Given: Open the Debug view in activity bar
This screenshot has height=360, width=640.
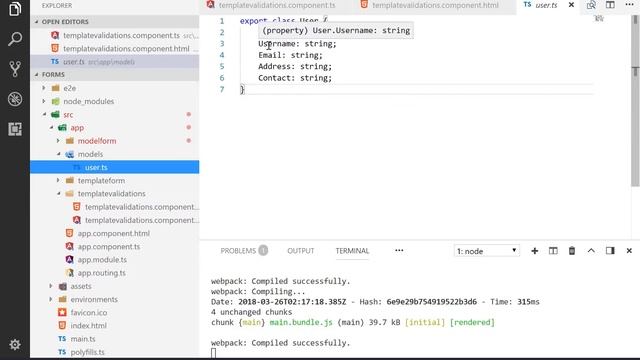Looking at the screenshot, I should point(15,99).
